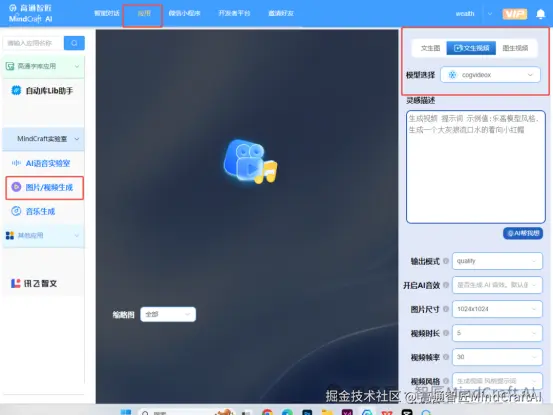Viewport: 553px width, 415px height.
Task: Open 自动库Lib助手 in the sidebar
Action: [43, 91]
